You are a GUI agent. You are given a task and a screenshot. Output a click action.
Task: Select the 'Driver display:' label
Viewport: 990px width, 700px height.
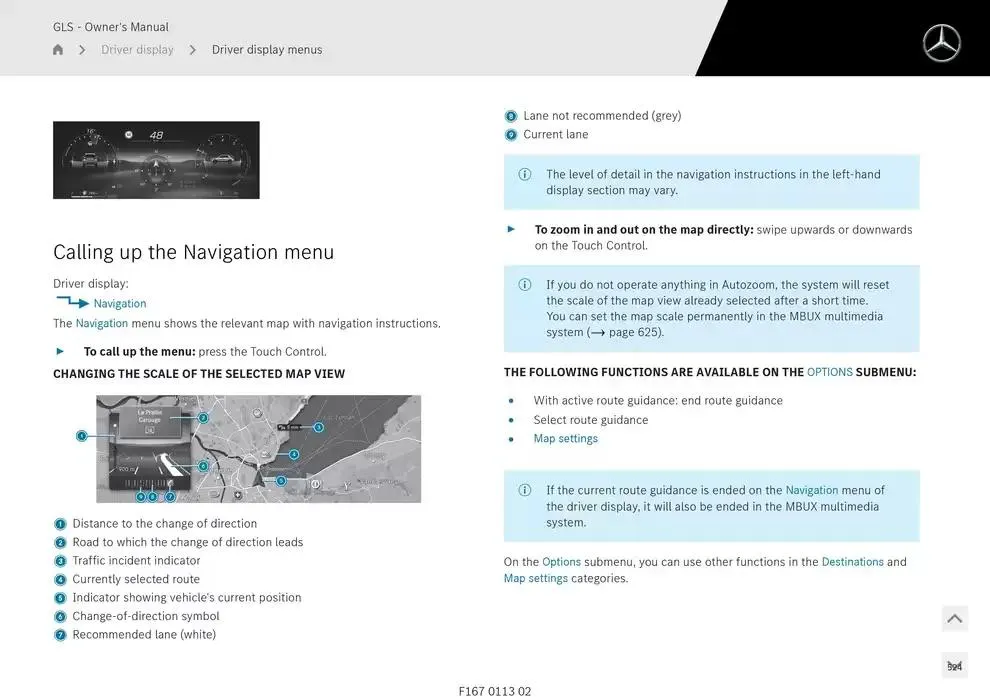point(91,284)
